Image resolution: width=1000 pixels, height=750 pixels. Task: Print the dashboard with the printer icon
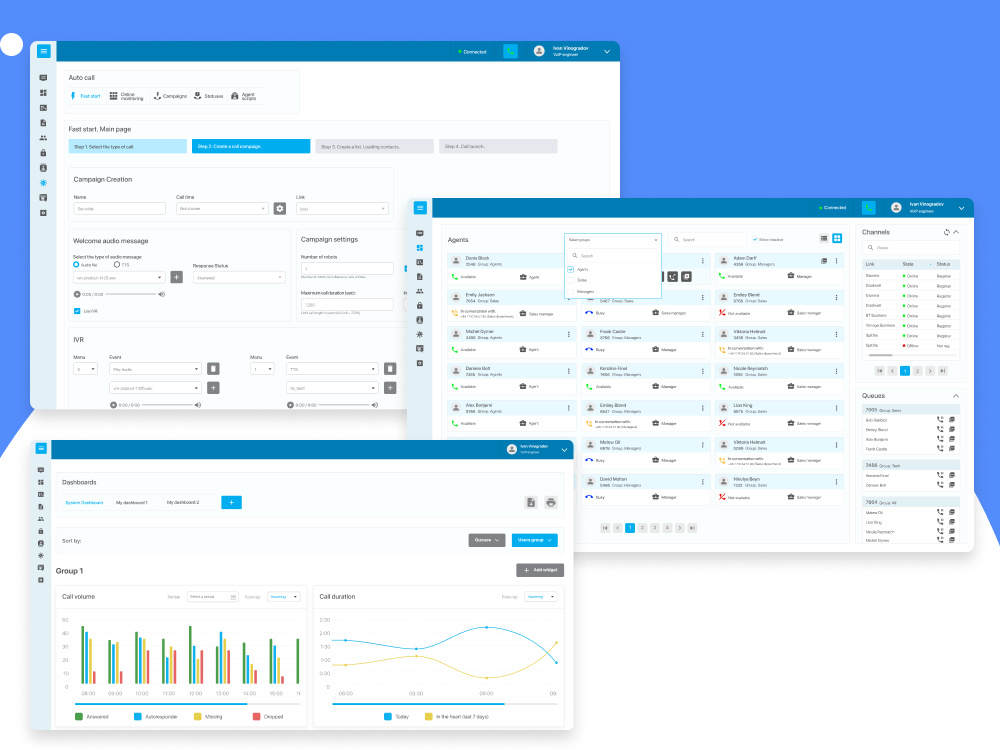[x=551, y=503]
